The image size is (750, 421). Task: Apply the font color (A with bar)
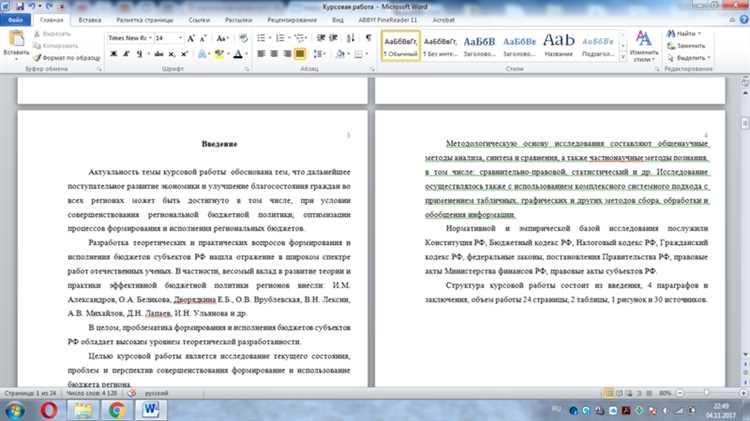238,54
